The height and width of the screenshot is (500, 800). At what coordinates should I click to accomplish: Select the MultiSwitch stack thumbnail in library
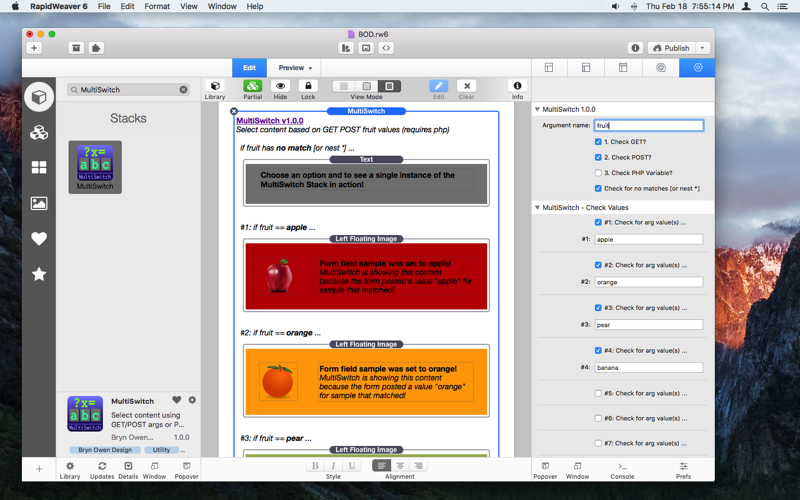[x=95, y=167]
